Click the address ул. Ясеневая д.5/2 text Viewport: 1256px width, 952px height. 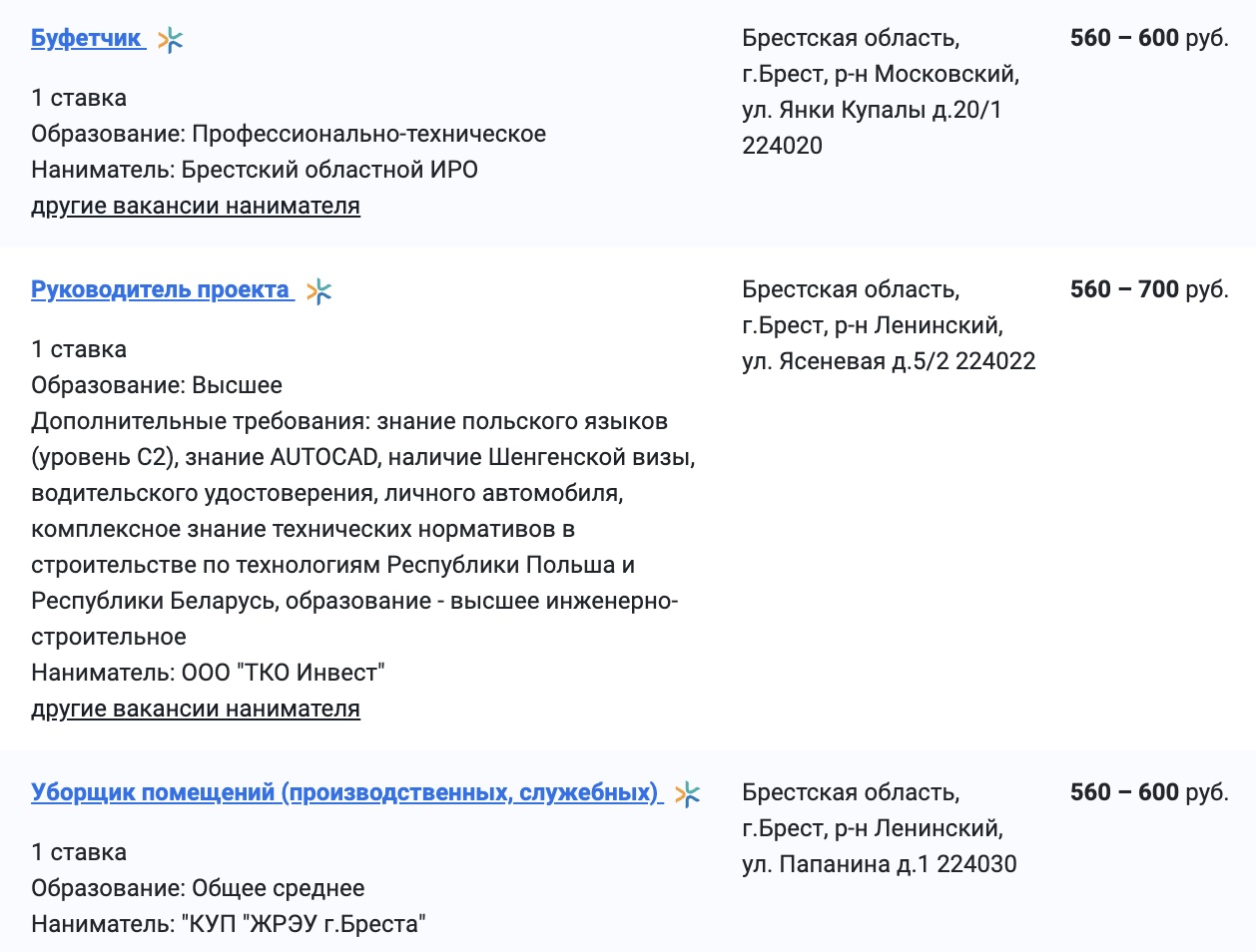[x=889, y=361]
